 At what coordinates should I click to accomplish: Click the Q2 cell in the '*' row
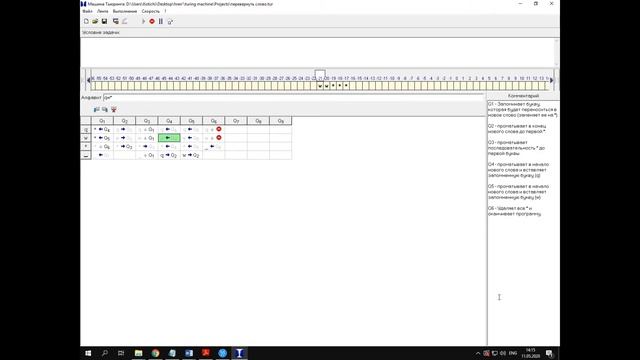pyautogui.click(x=124, y=147)
